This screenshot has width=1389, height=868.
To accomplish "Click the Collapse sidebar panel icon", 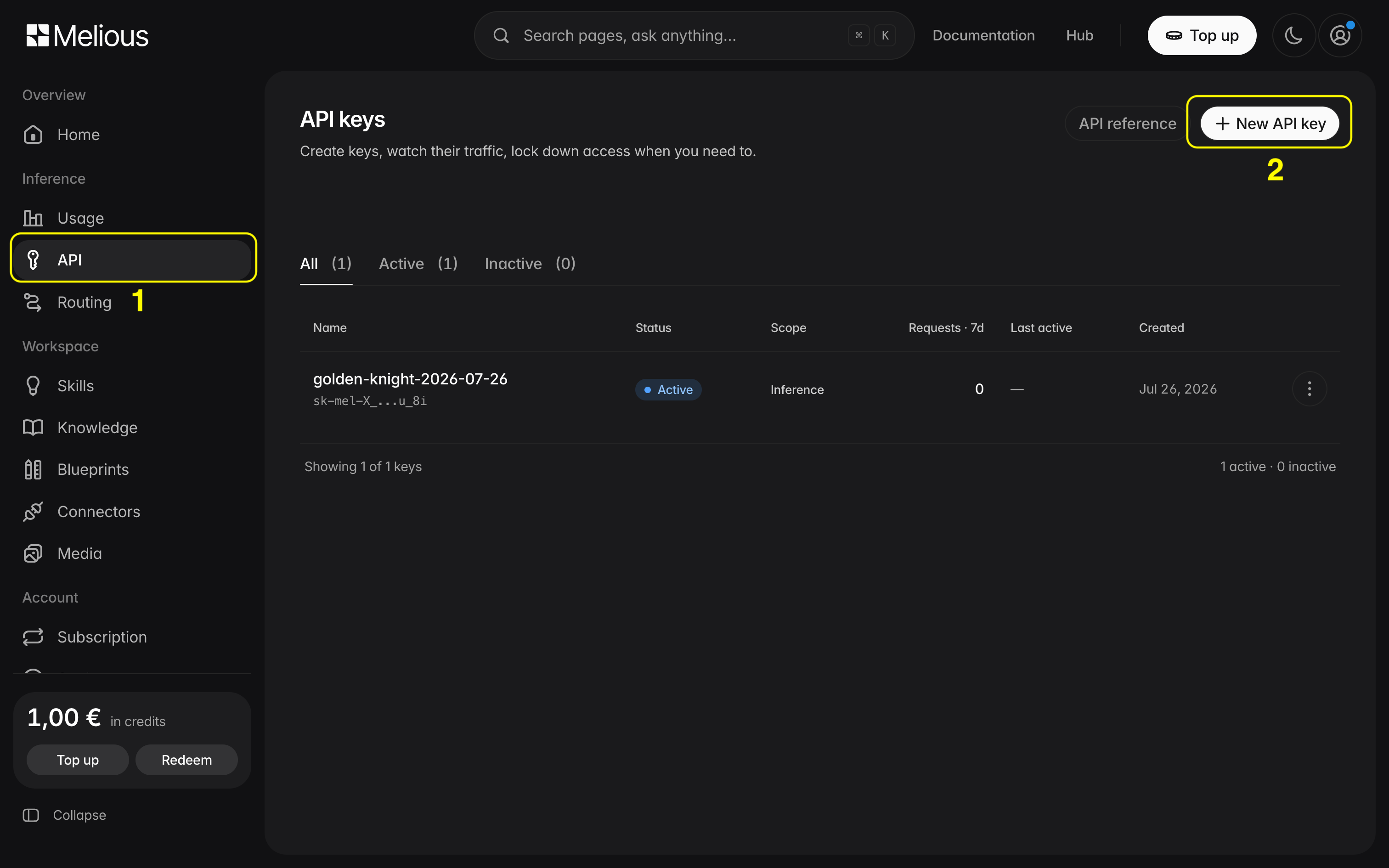I will click(31, 815).
